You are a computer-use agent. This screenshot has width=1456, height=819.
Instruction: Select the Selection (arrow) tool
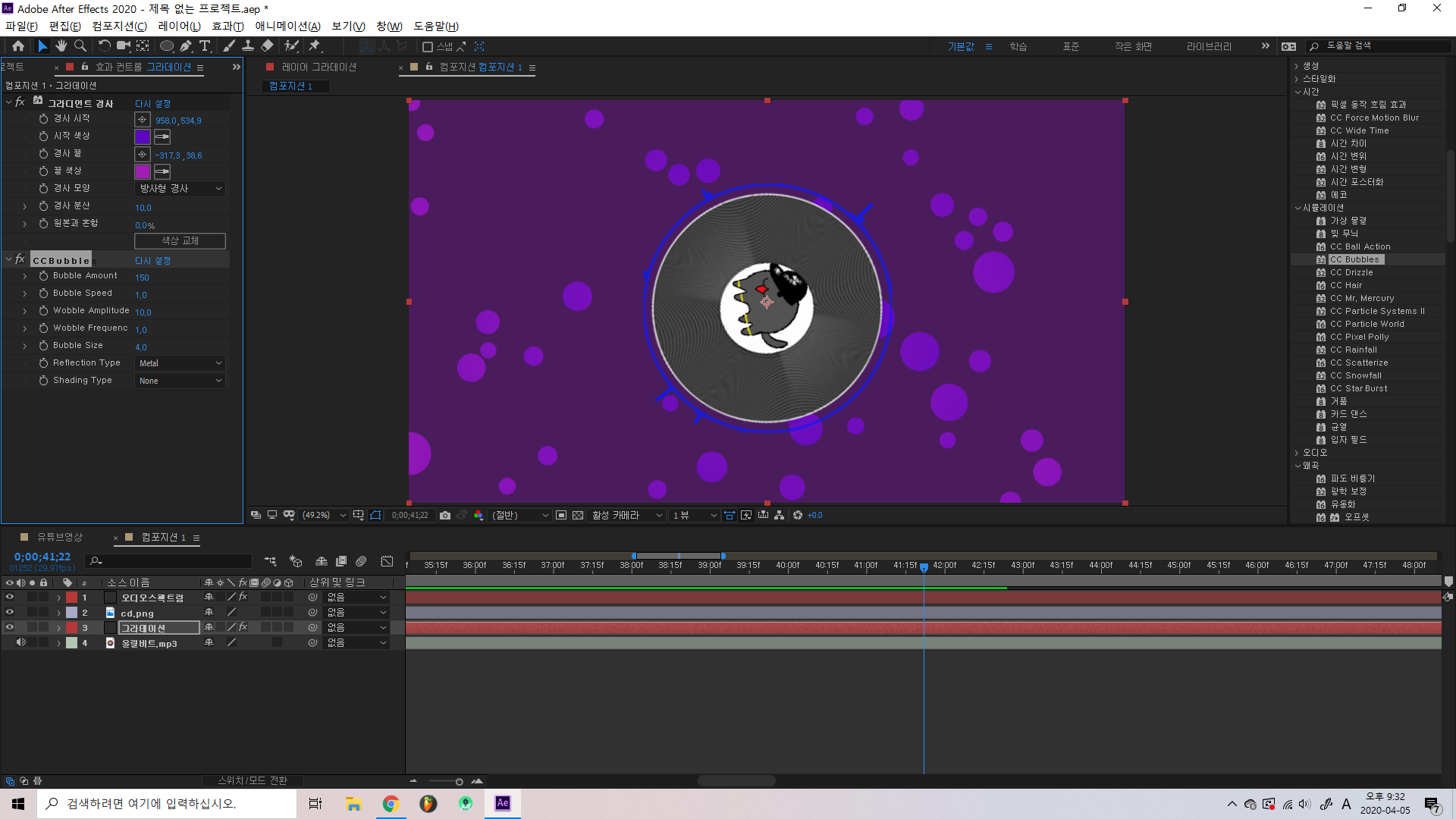point(42,46)
